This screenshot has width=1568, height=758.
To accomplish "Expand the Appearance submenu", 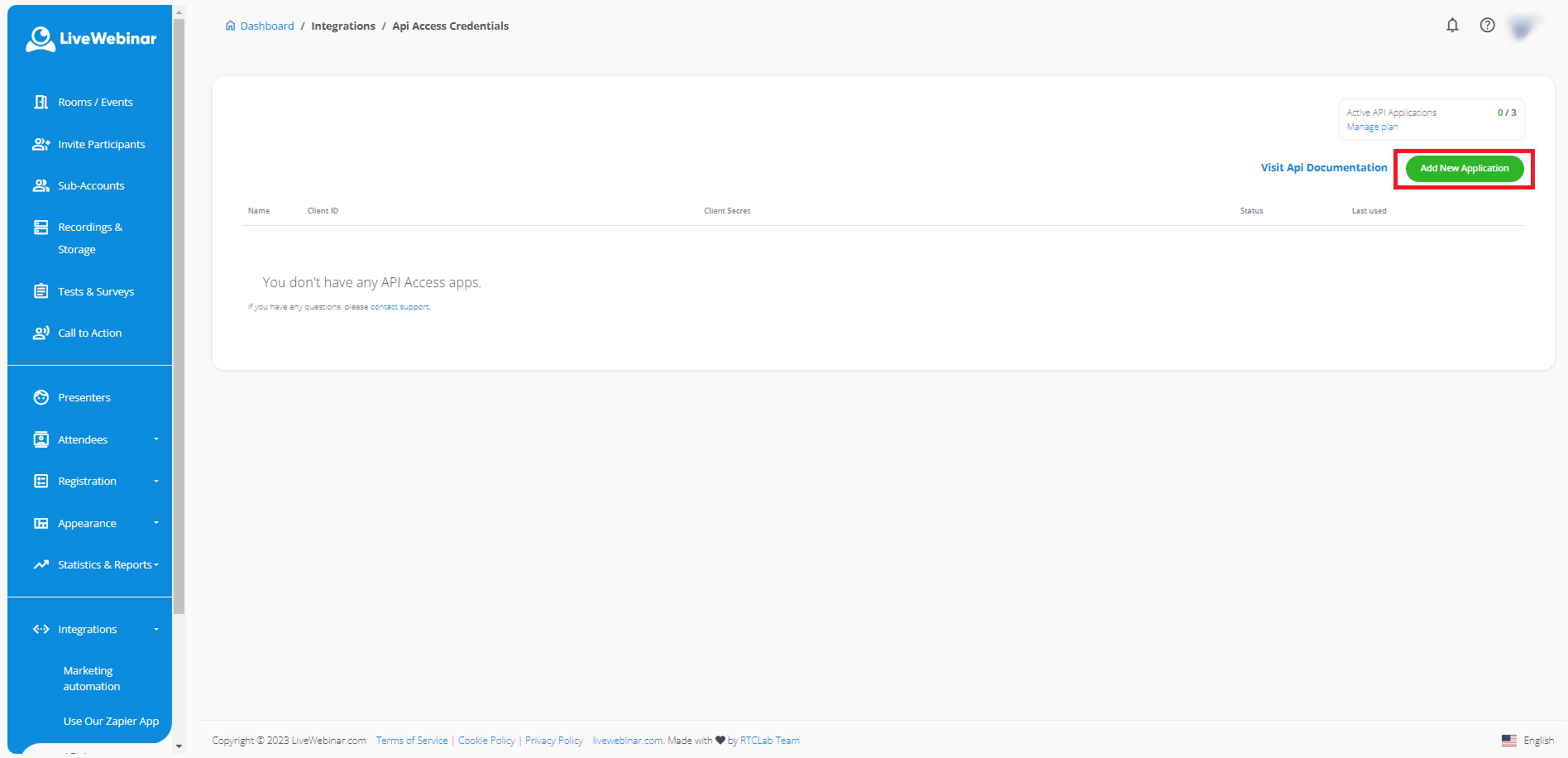I will (x=155, y=523).
